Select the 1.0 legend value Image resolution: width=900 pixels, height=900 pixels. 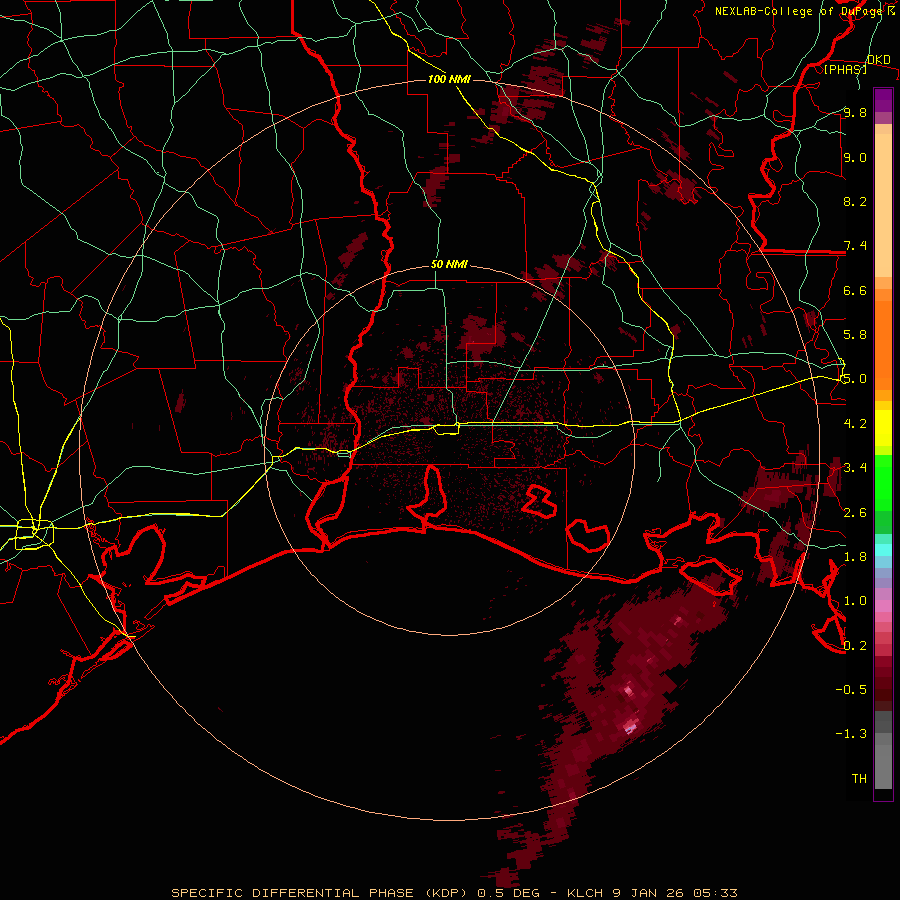855,600
